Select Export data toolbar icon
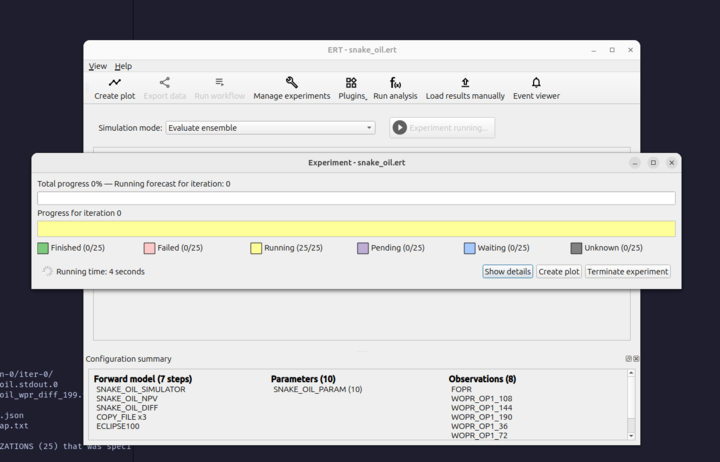The width and height of the screenshot is (720, 462). pos(164,88)
